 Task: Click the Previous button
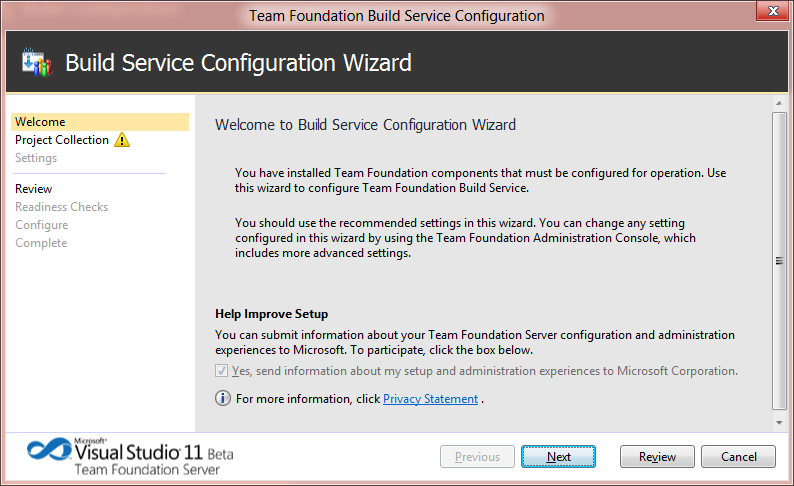point(478,457)
